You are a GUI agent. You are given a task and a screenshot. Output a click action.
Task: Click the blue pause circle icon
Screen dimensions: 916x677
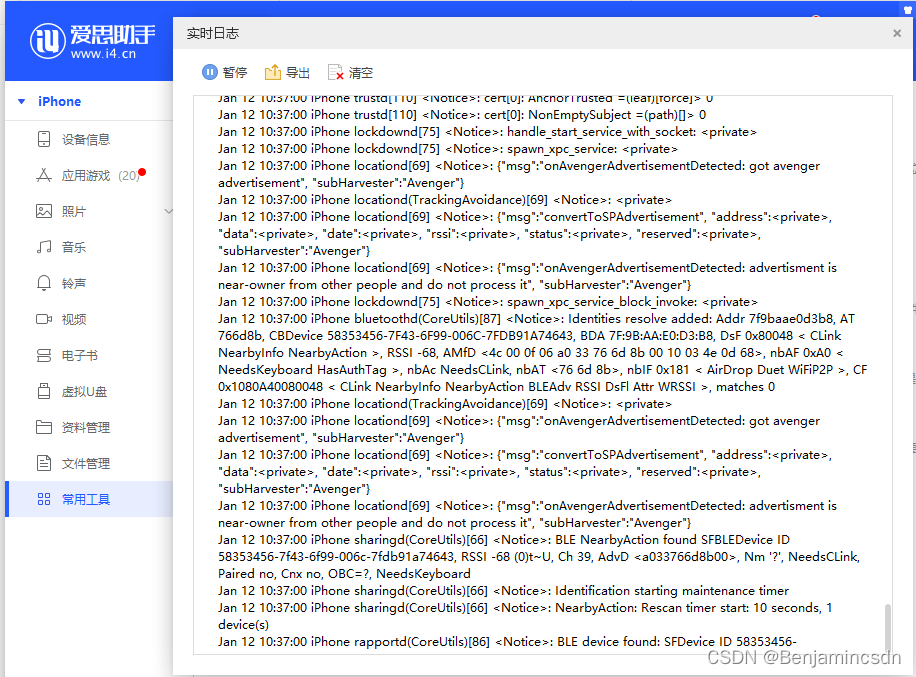pos(210,72)
